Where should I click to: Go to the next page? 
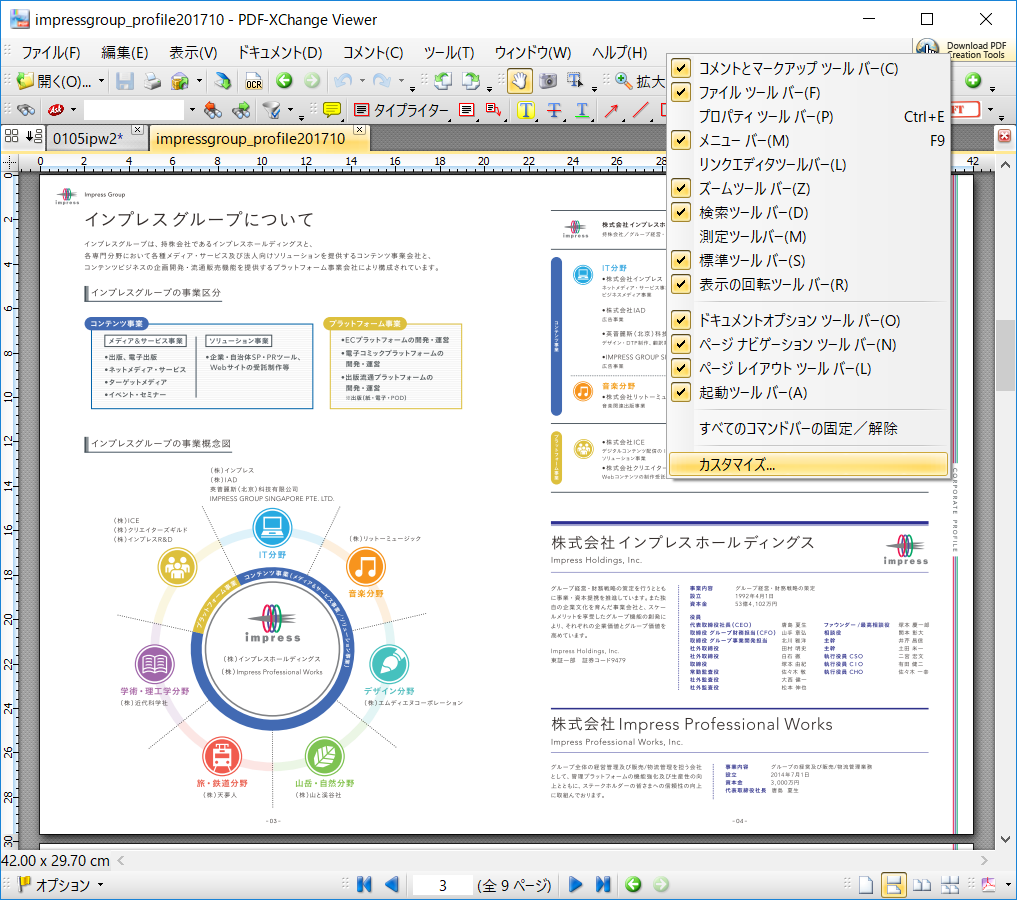tap(575, 884)
